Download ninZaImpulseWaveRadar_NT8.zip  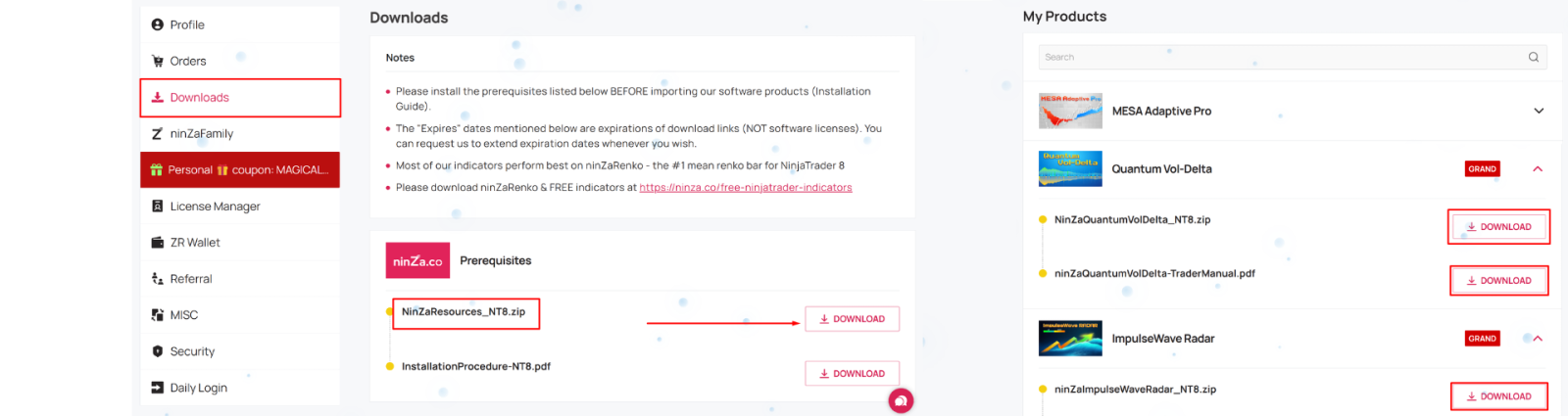pos(1498,396)
